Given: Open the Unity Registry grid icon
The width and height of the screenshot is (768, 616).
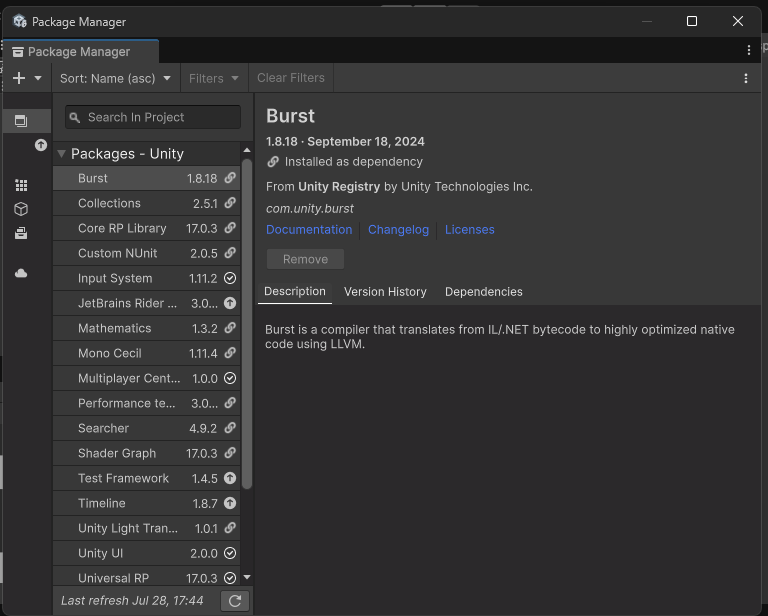Looking at the screenshot, I should pos(21,185).
